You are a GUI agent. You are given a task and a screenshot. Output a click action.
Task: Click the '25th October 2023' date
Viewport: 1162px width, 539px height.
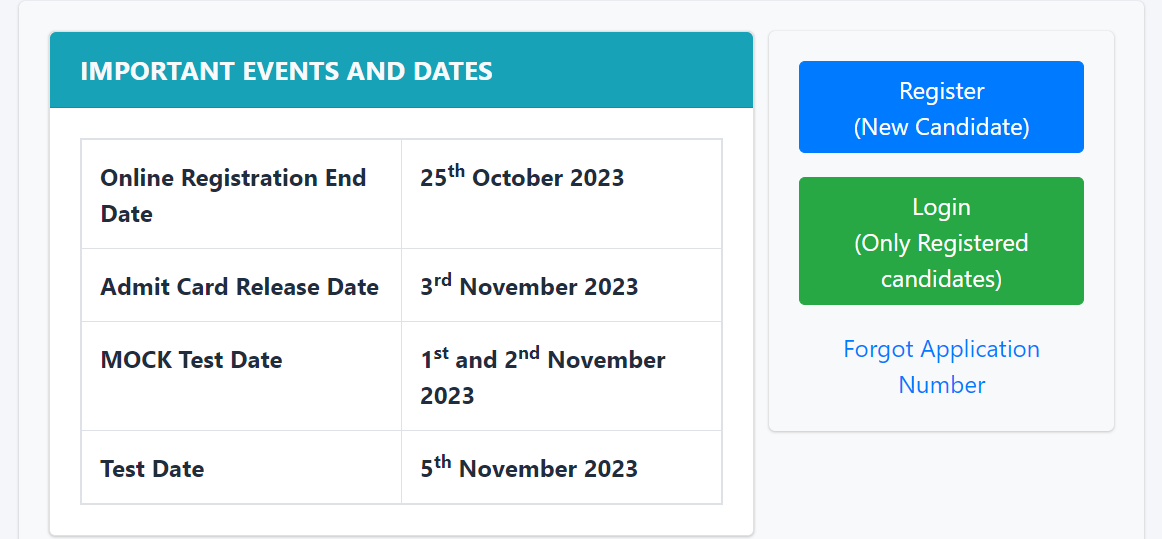[x=522, y=178]
